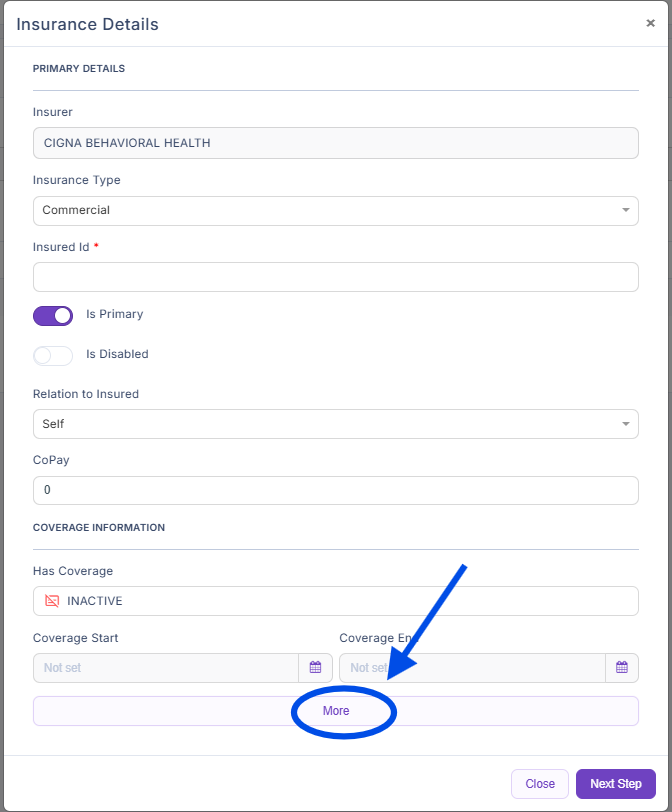
Task: Open dropdown showing Commercial value
Action: (320, 211)
